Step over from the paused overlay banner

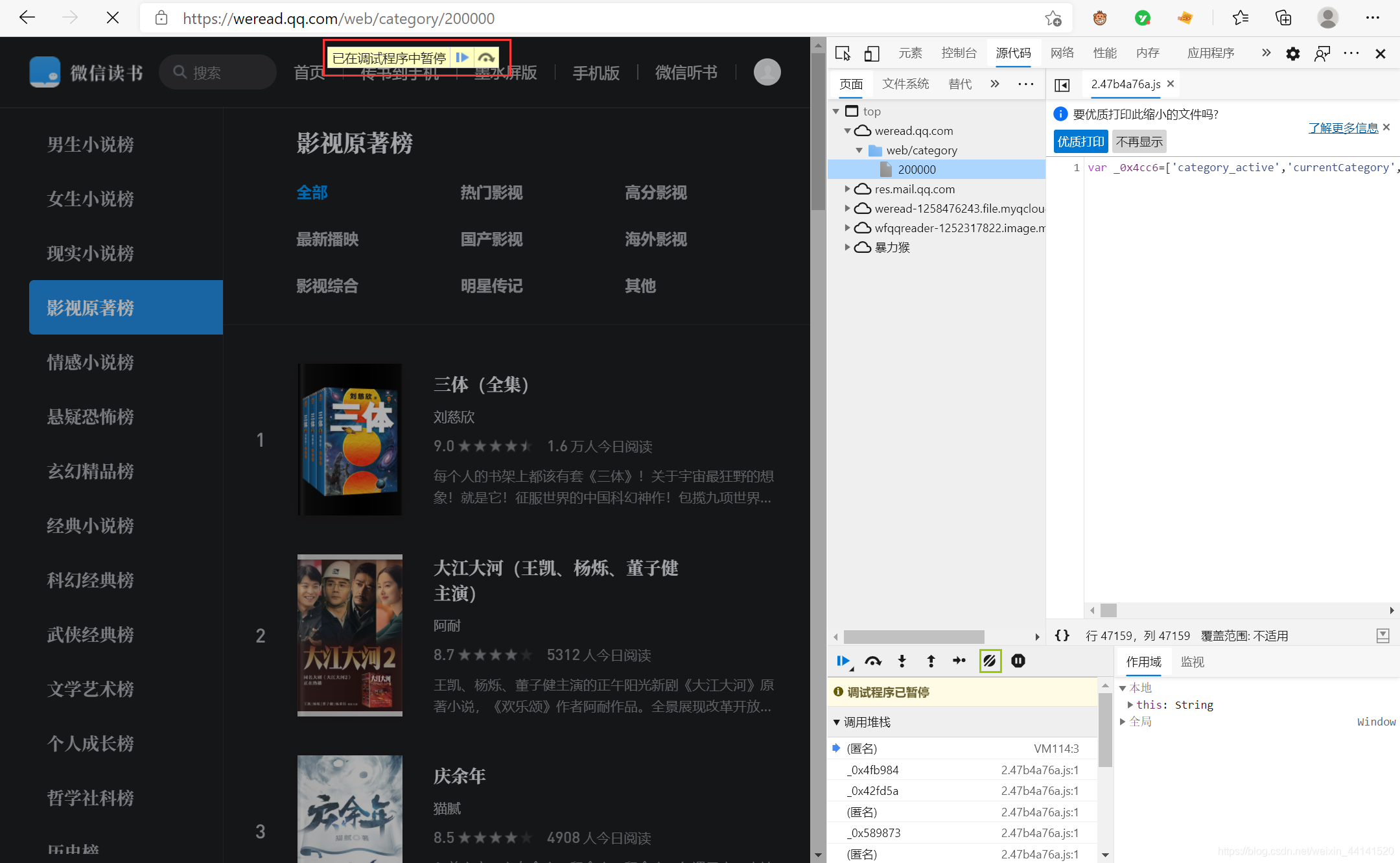pyautogui.click(x=486, y=58)
